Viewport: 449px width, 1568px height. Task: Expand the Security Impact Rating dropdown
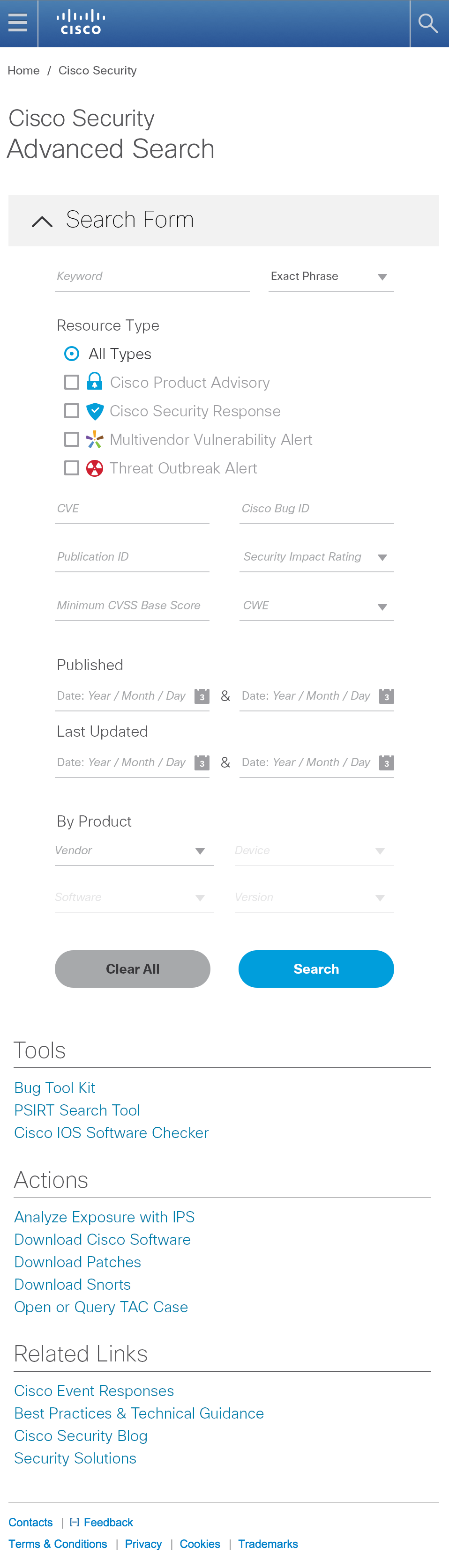(316, 558)
